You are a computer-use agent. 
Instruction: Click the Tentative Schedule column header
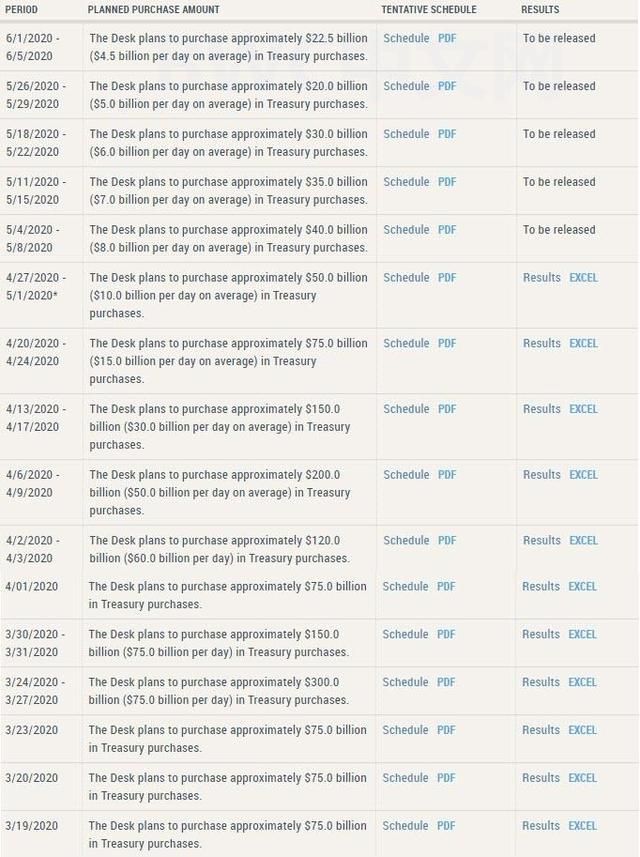coord(429,10)
